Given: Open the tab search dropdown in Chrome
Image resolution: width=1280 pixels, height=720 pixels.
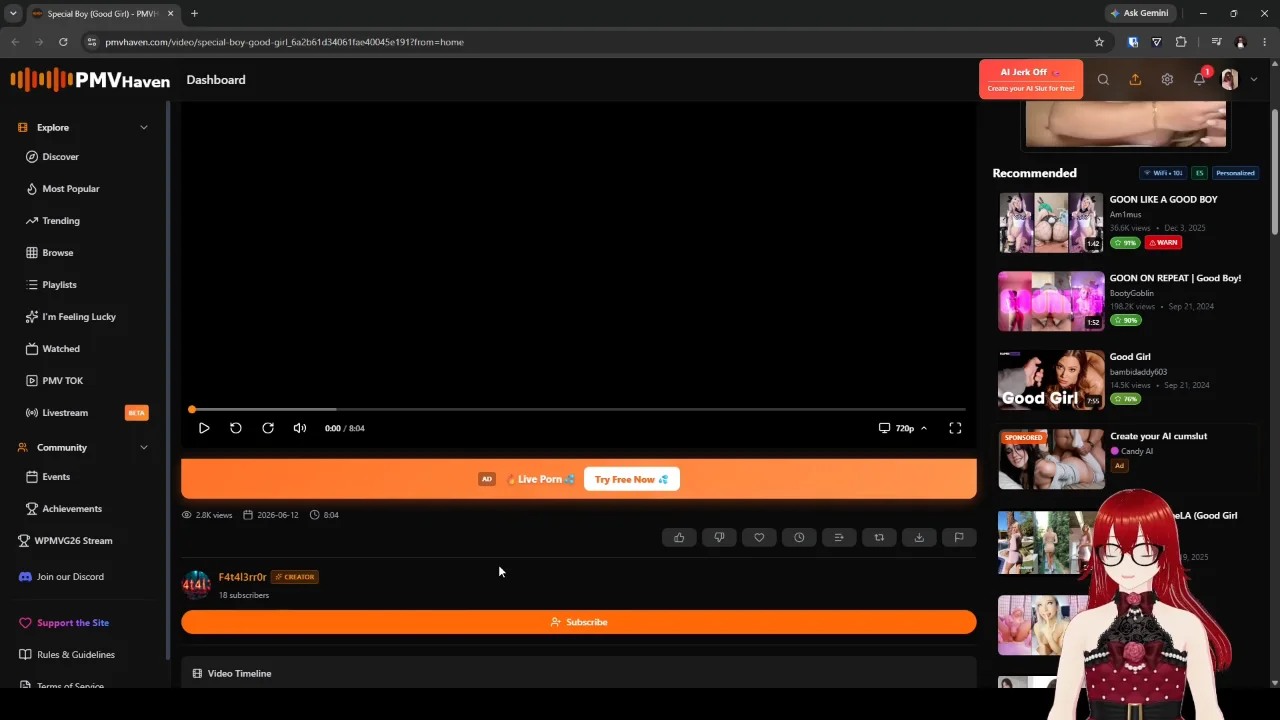Looking at the screenshot, I should click(x=13, y=13).
